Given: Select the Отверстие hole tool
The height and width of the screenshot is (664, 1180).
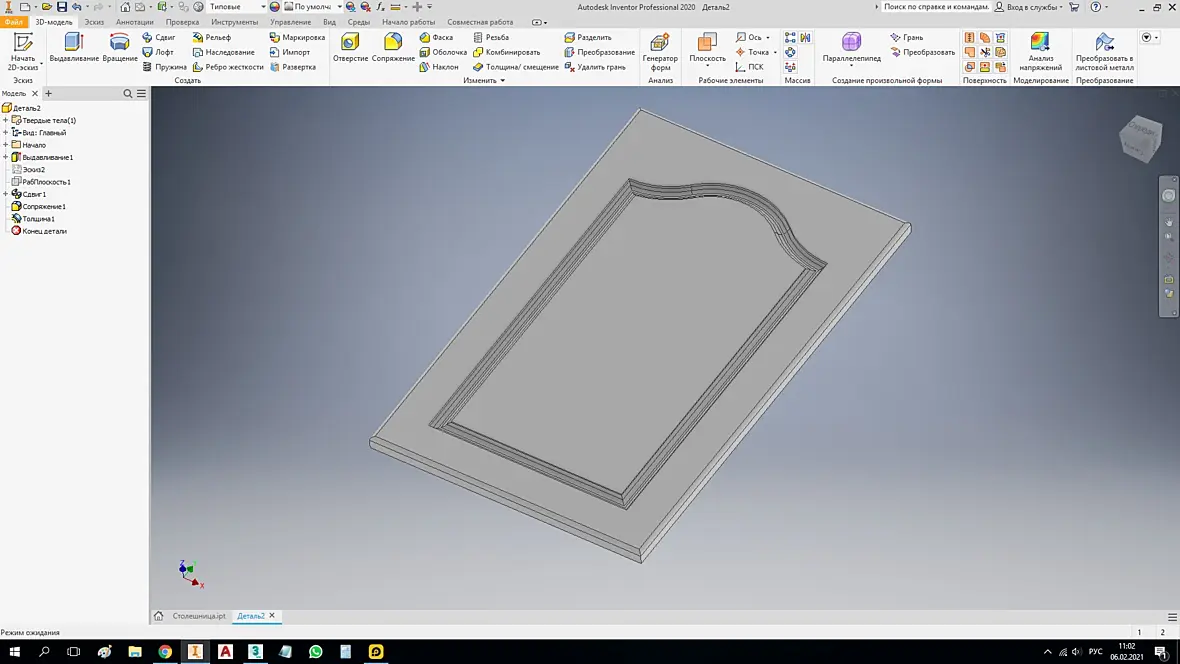Looking at the screenshot, I should pyautogui.click(x=351, y=47).
